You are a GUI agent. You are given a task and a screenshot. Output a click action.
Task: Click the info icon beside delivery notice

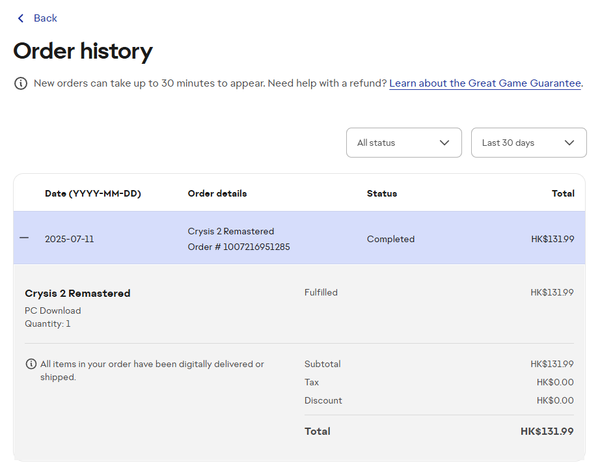(x=31, y=364)
